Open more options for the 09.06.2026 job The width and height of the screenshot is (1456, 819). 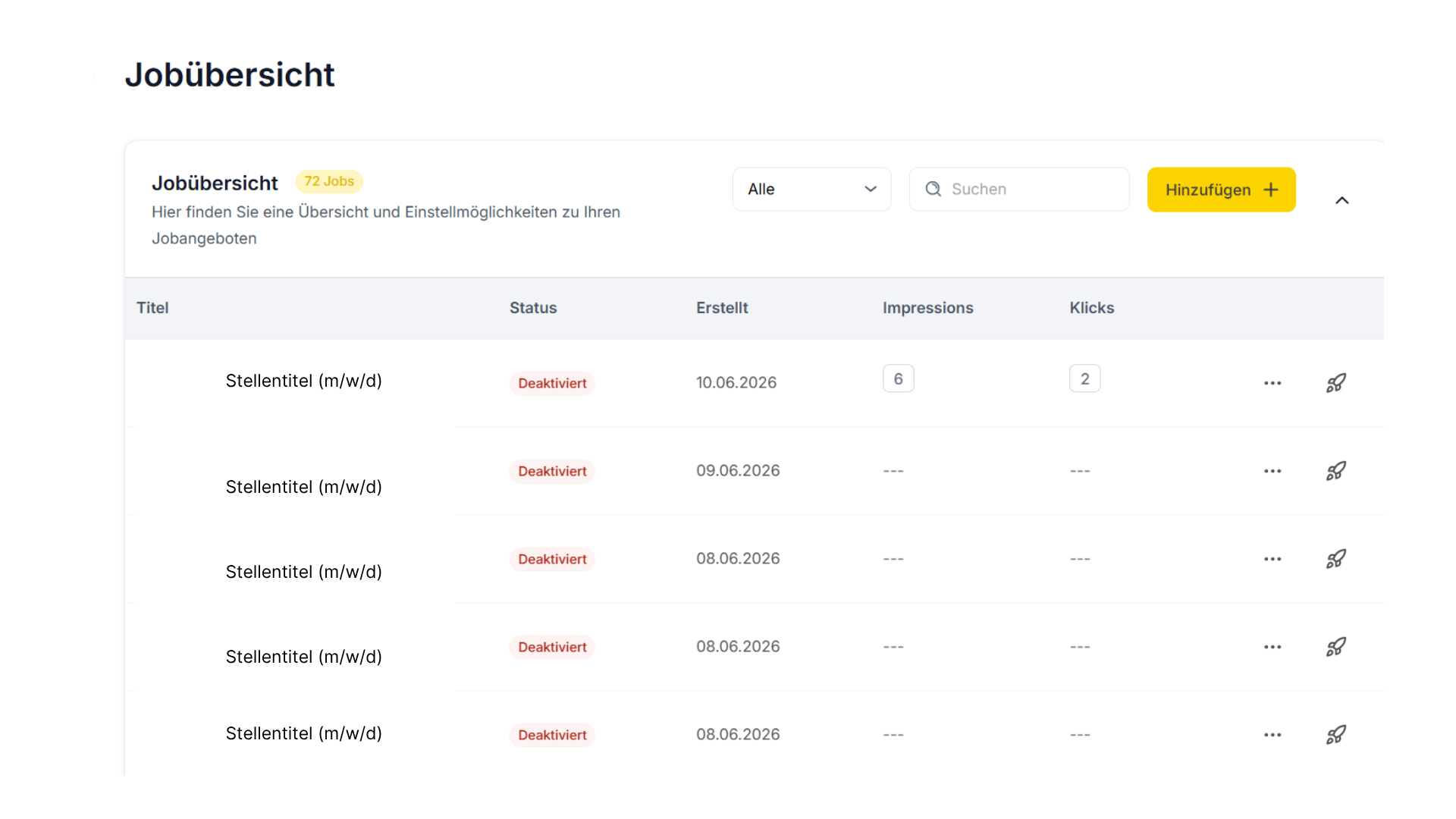(x=1272, y=471)
